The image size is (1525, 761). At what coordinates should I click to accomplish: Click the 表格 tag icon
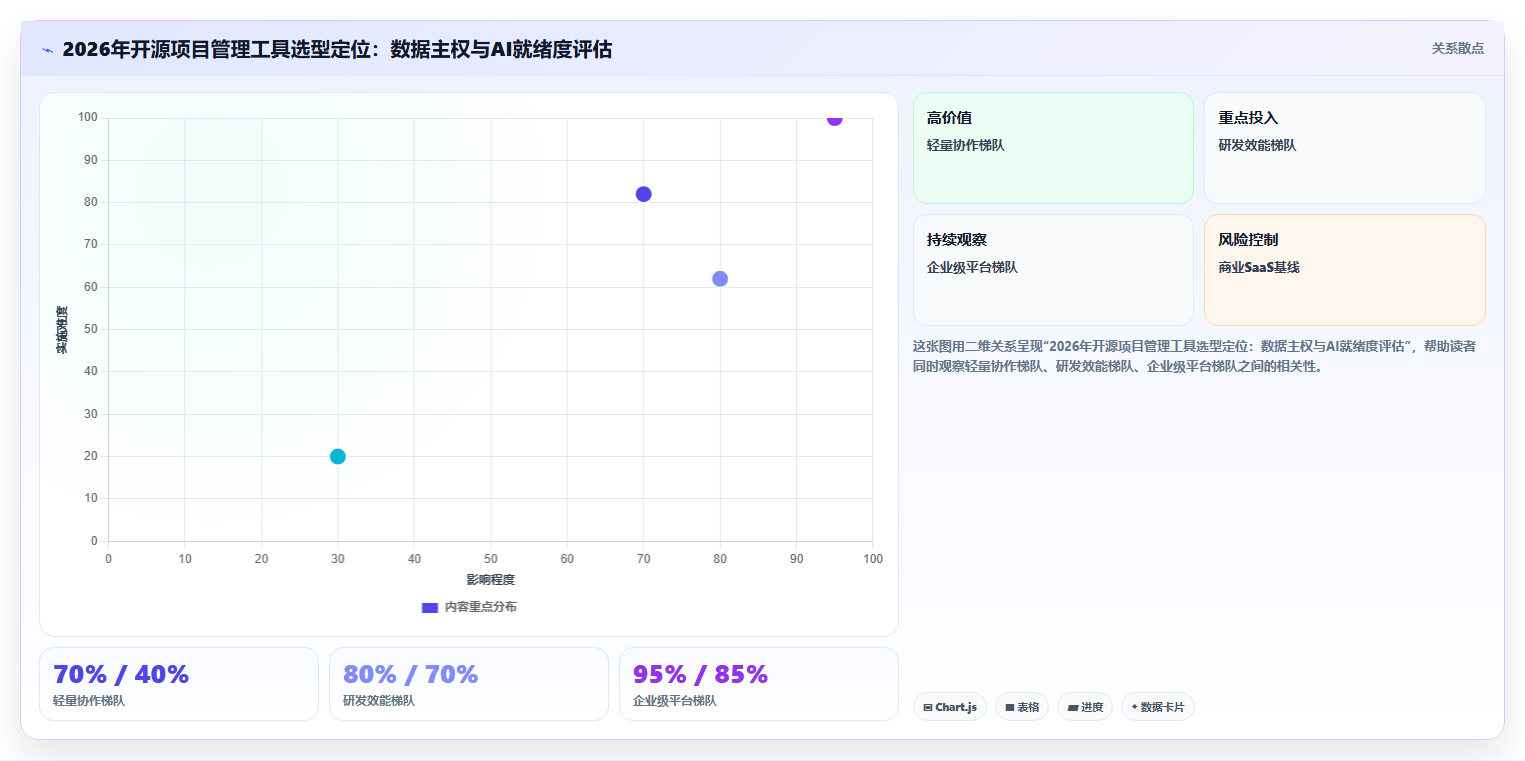tap(1010, 707)
